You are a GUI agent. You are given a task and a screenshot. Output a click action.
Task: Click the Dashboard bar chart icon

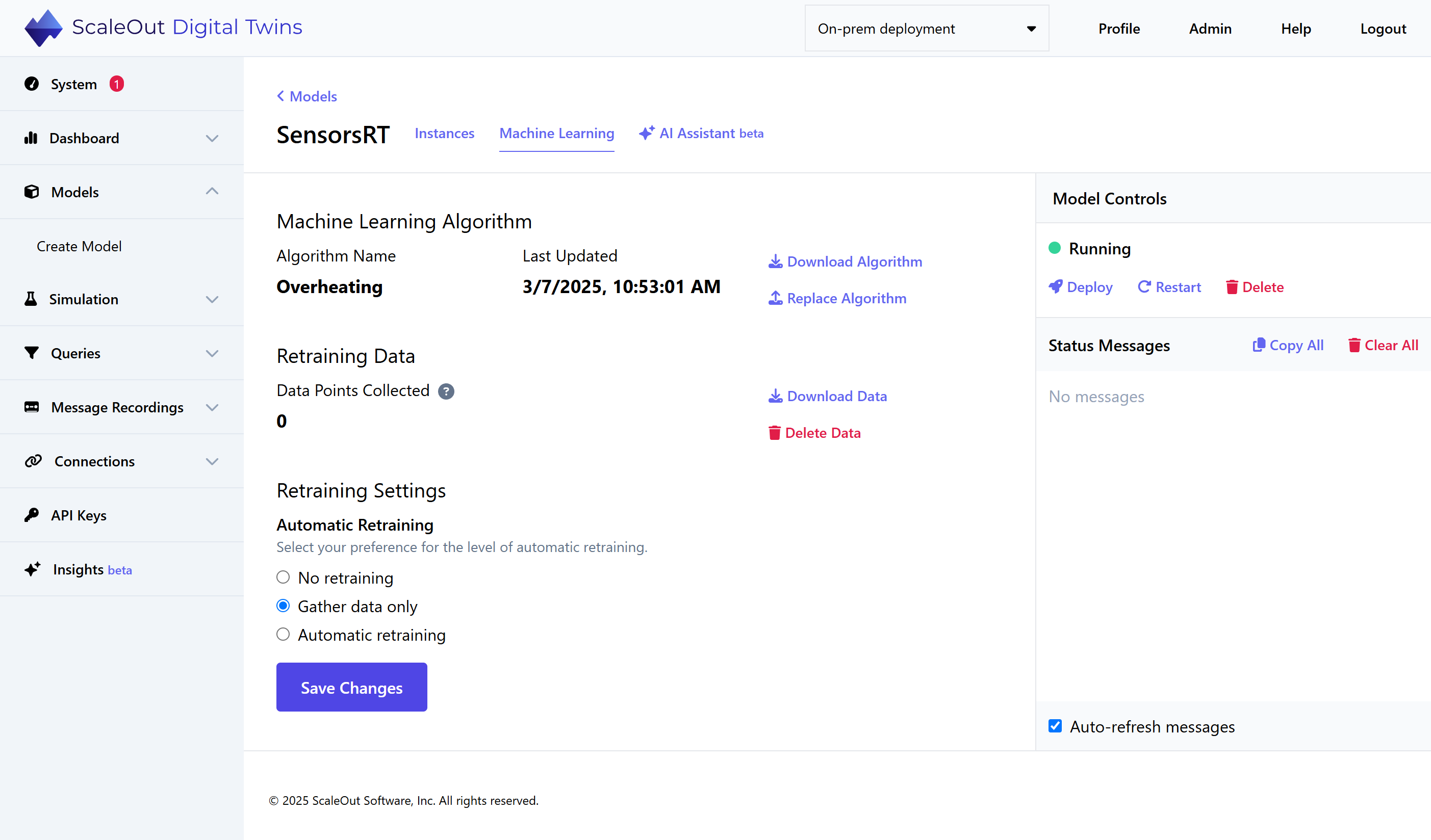coord(31,138)
